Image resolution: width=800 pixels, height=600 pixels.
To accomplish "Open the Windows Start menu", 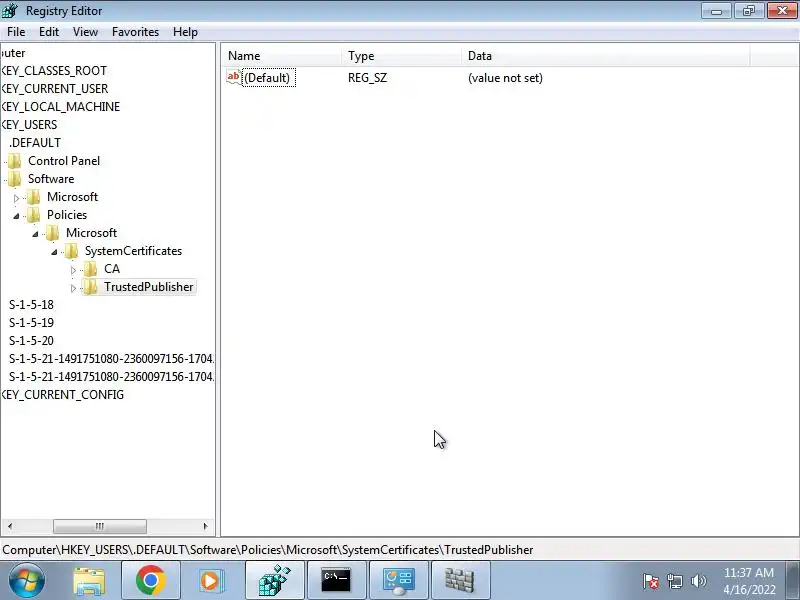I will point(26,581).
